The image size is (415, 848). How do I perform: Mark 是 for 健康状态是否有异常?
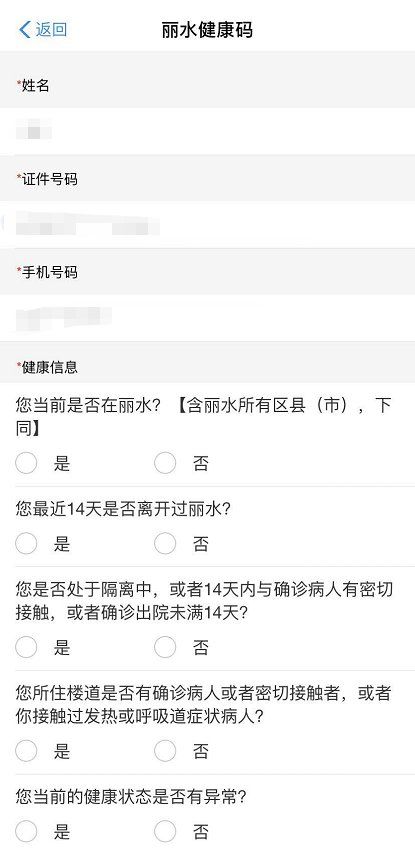[26, 831]
